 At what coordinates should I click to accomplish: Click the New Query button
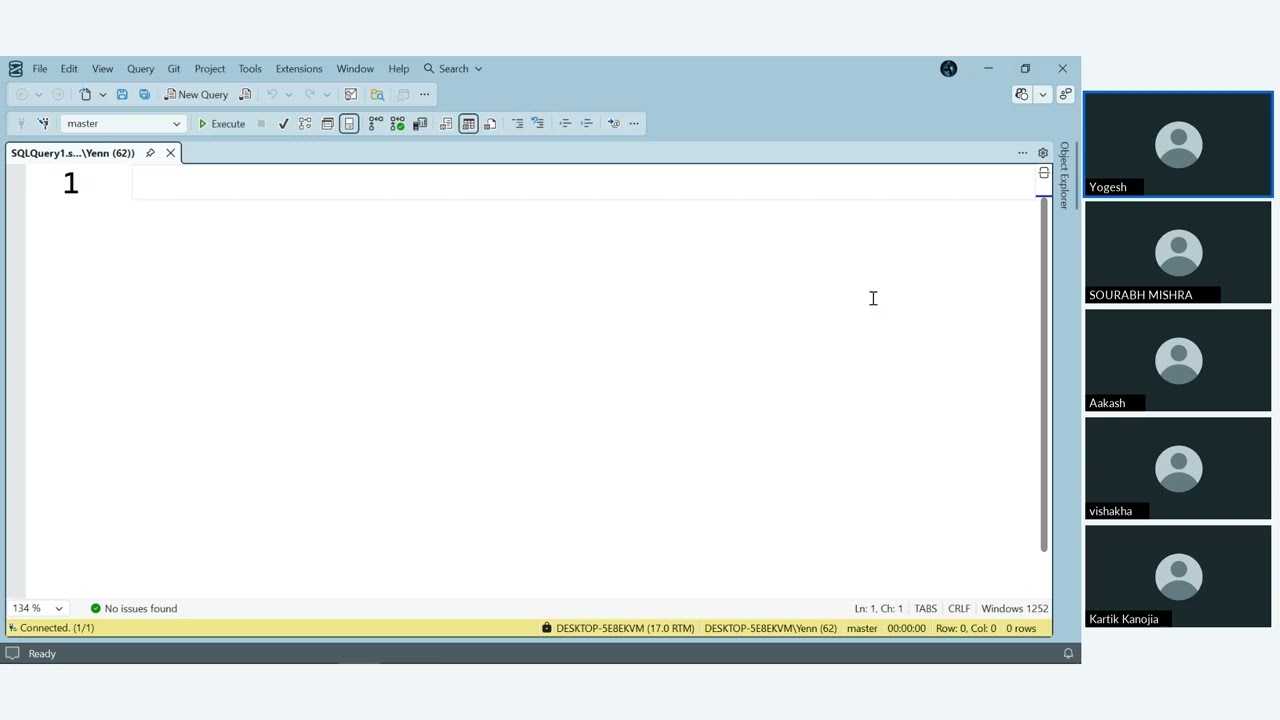pyautogui.click(x=196, y=94)
